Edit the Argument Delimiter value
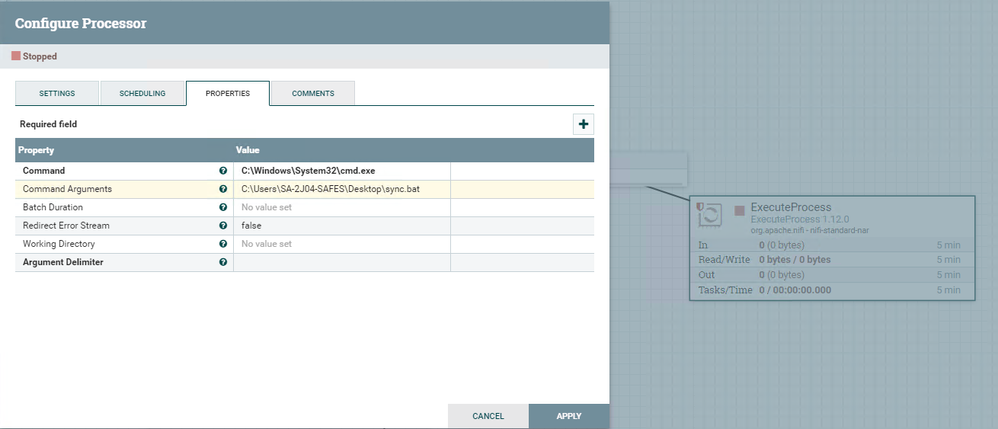Viewport: 998px width, 429px height. [x=342, y=262]
